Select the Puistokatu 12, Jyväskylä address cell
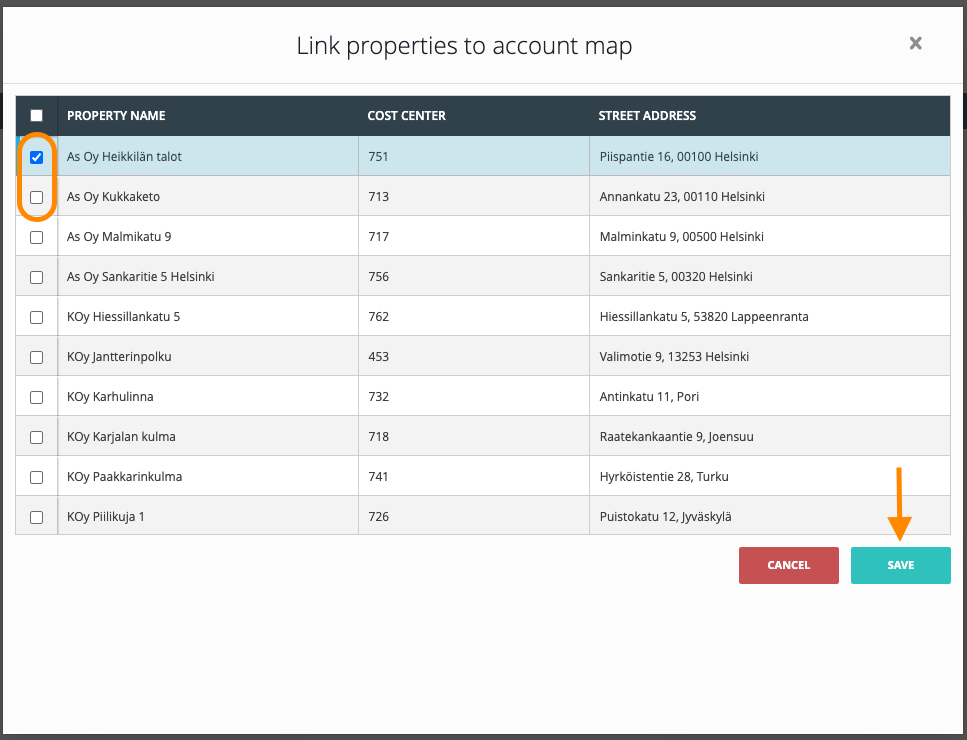 tap(665, 517)
